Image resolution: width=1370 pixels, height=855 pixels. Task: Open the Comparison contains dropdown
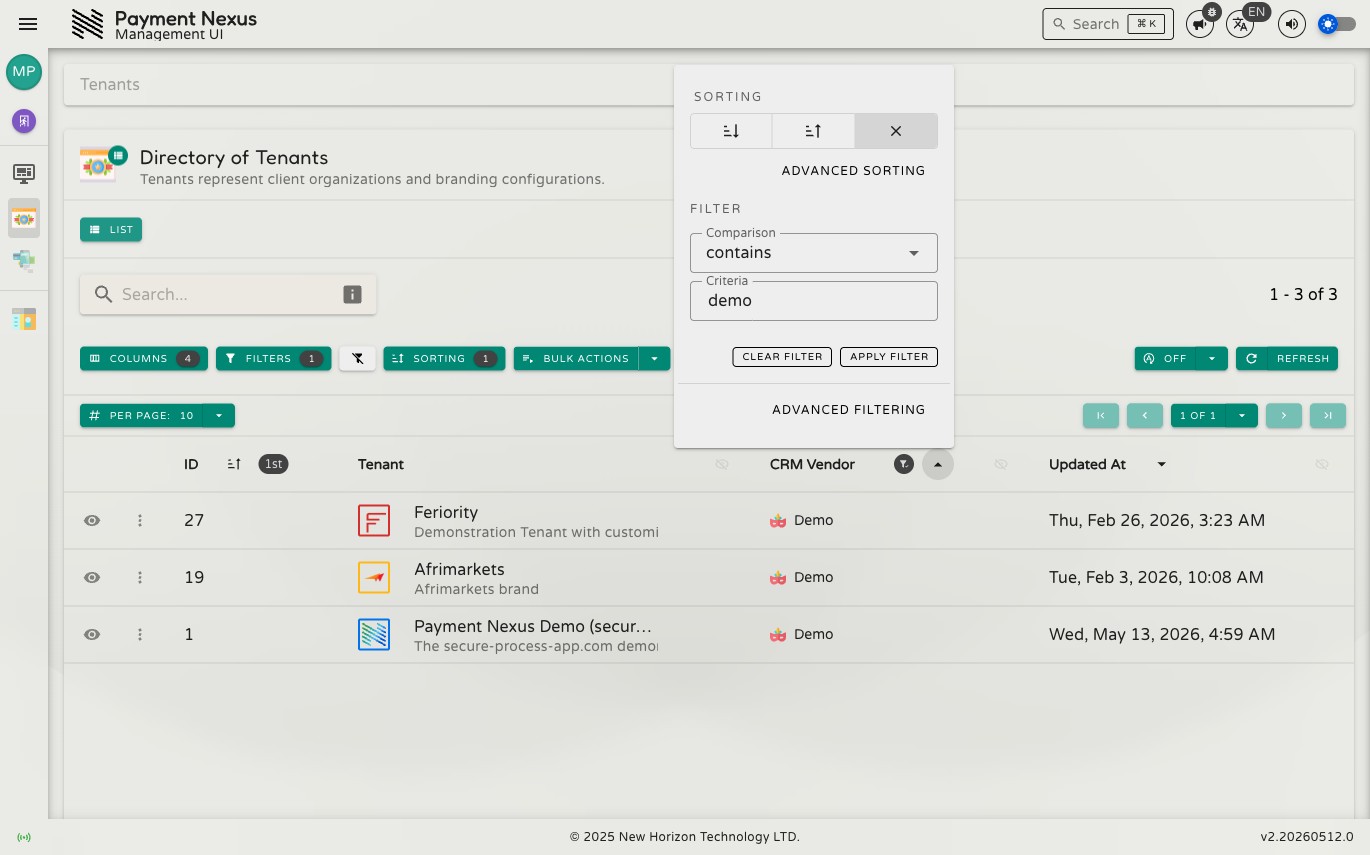point(814,253)
